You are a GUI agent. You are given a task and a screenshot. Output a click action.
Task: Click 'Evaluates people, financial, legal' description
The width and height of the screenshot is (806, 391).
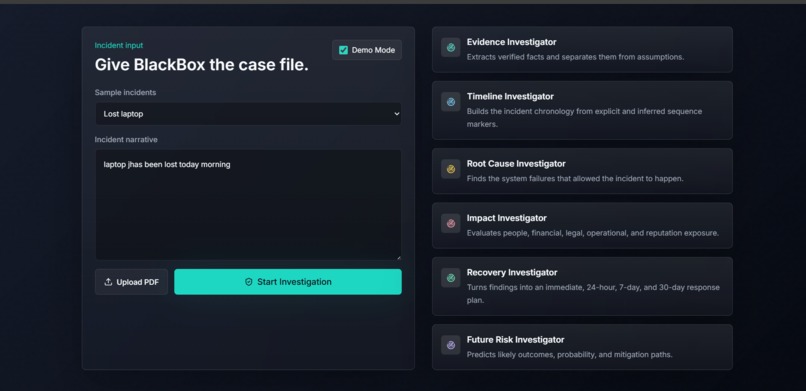[593, 233]
